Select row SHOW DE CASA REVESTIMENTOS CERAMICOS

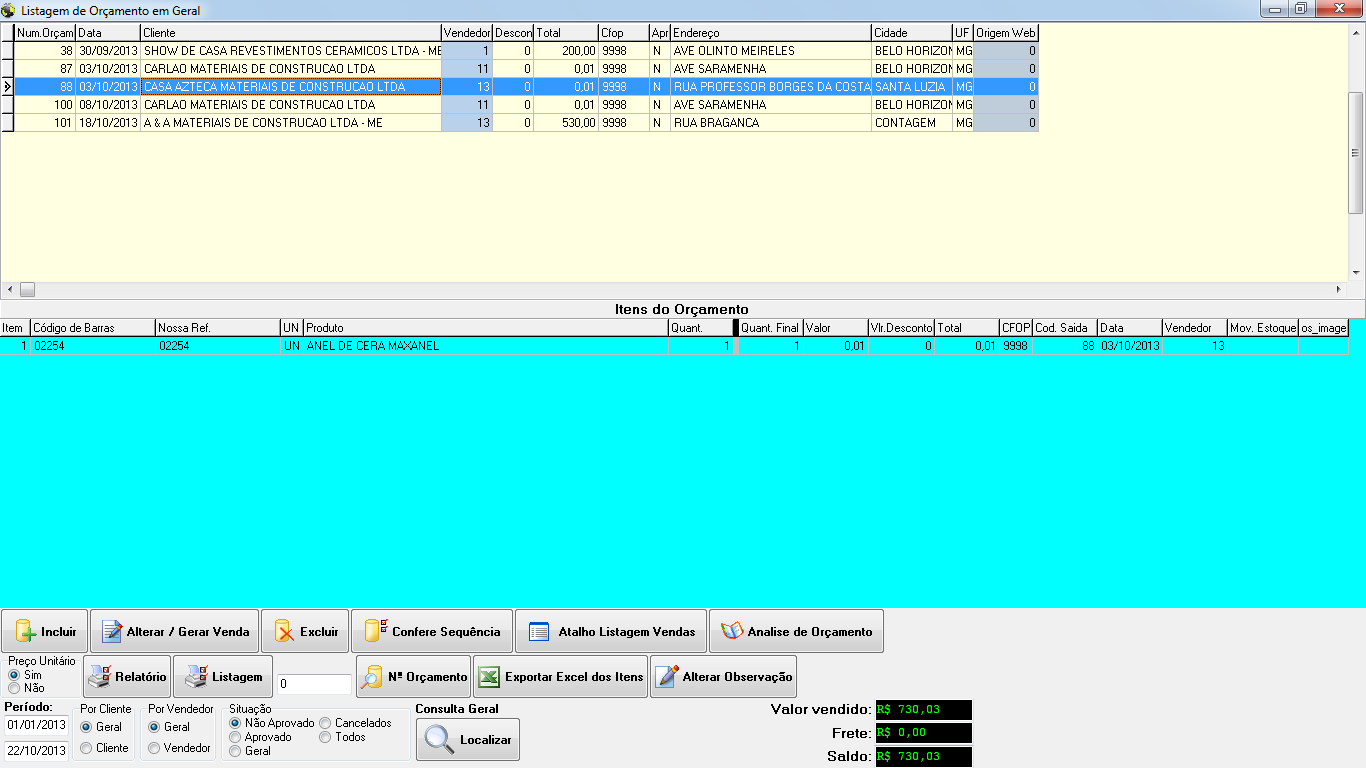519,50
